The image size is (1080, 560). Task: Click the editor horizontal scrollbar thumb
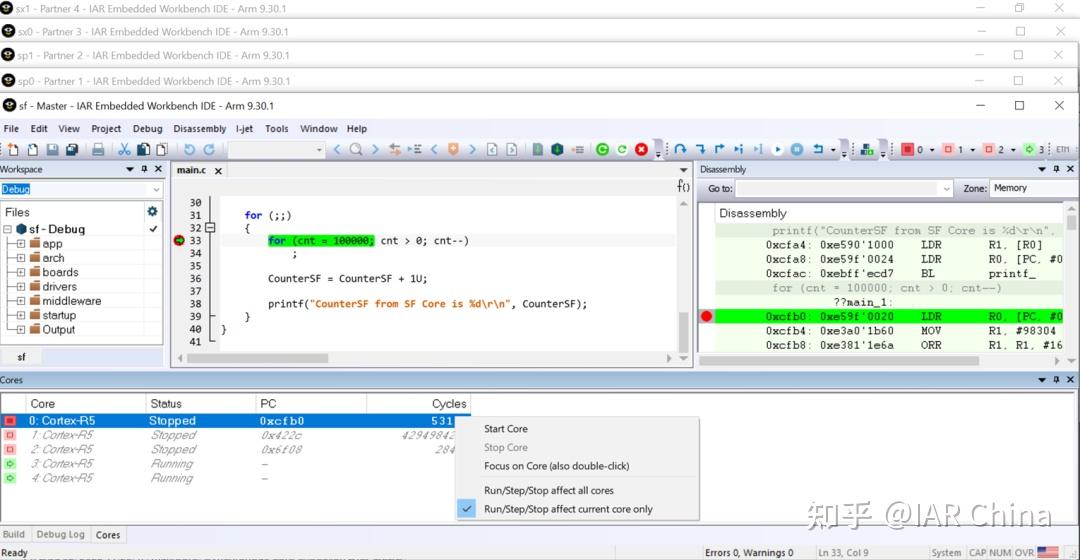[x=258, y=358]
